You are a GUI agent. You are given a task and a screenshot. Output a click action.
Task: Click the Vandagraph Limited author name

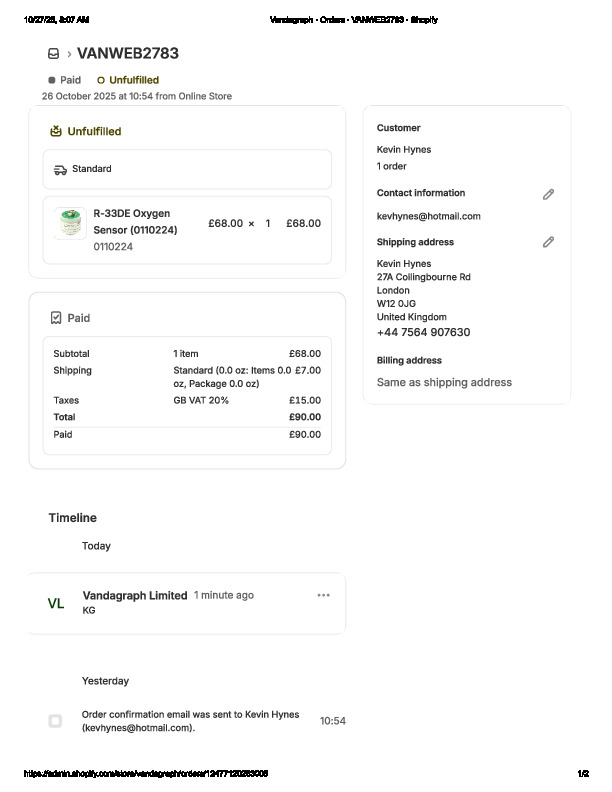coord(135,595)
